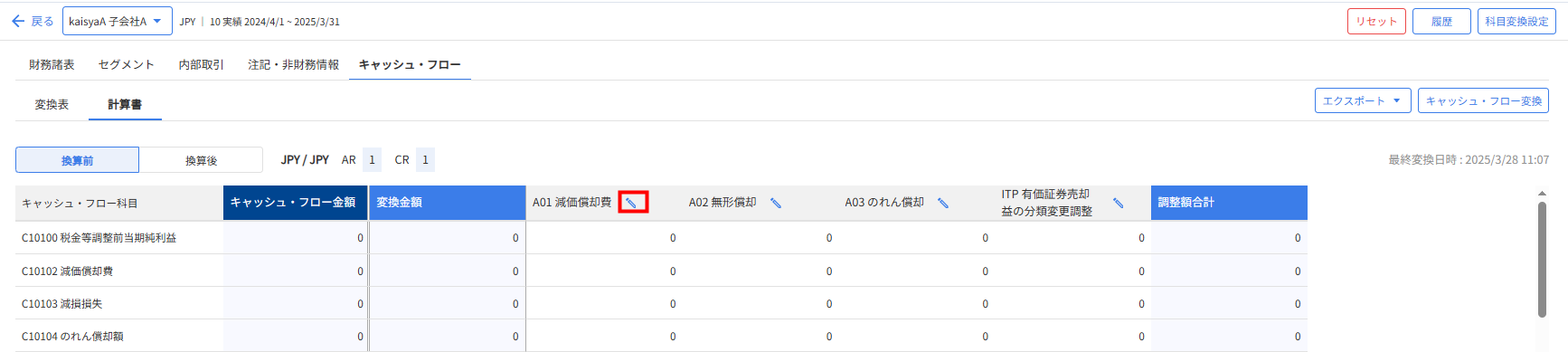The width and height of the screenshot is (1568, 352).
Task: Click the 変換金額 column header
Action: coord(448,203)
